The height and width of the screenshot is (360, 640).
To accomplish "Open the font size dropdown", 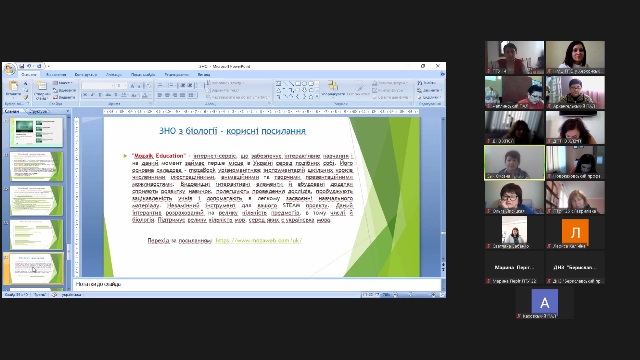I will (121, 86).
